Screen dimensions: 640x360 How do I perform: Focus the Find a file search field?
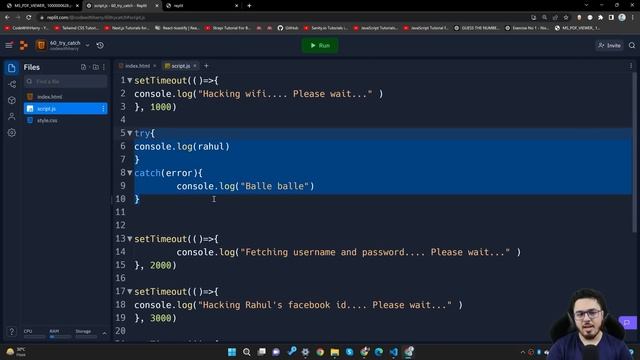(x=66, y=82)
